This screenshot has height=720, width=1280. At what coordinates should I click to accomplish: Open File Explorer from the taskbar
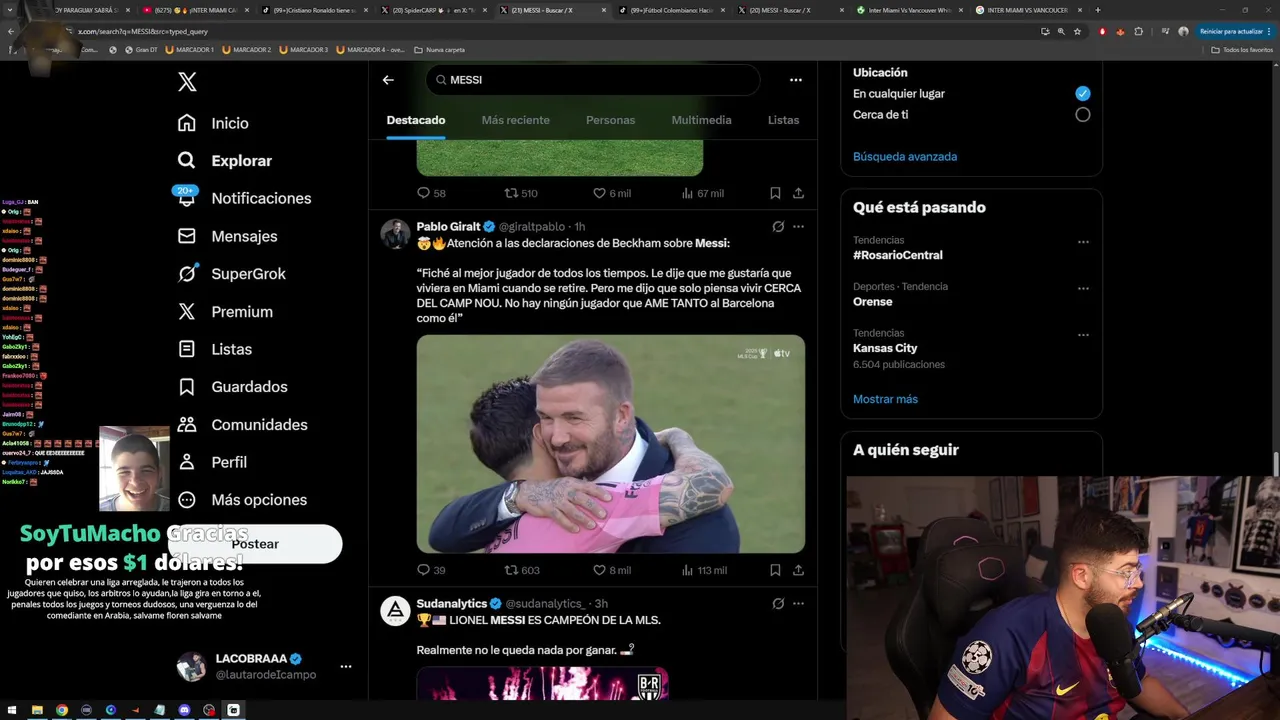[37, 710]
